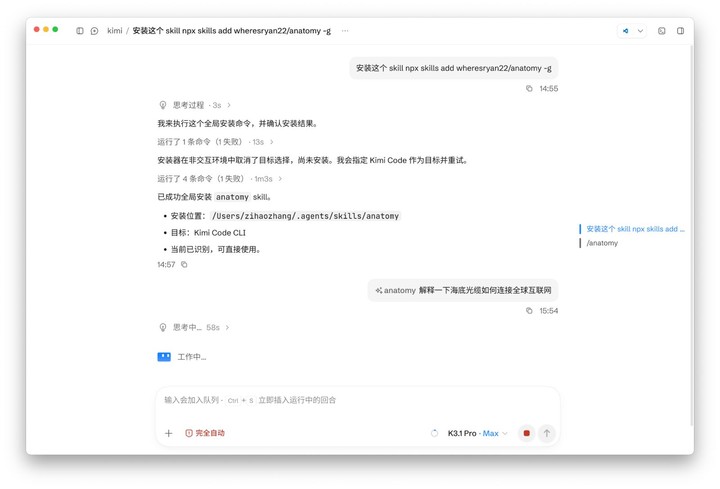Toggle the right sidebar panel icon
Image resolution: width=720 pixels, height=489 pixels.
pos(681,31)
